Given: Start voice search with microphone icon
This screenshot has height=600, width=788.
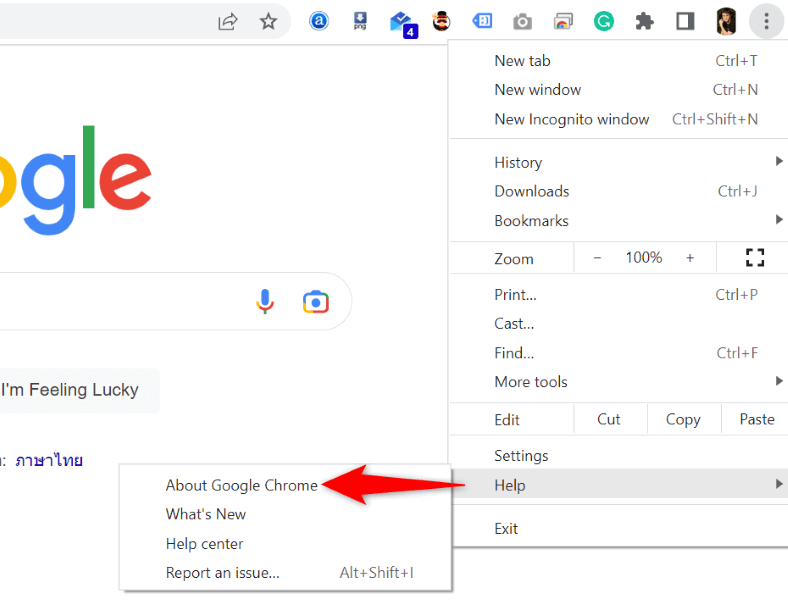Looking at the screenshot, I should [x=265, y=302].
